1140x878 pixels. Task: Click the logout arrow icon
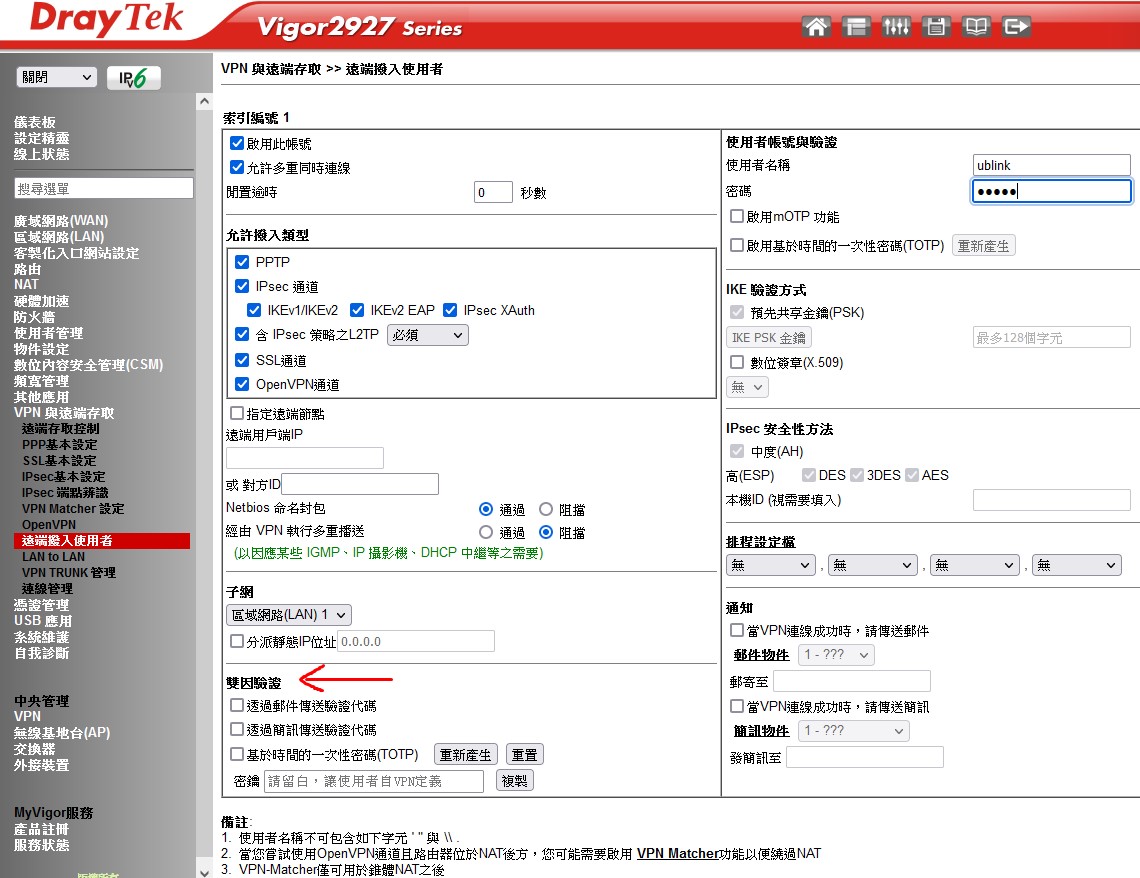1016,27
